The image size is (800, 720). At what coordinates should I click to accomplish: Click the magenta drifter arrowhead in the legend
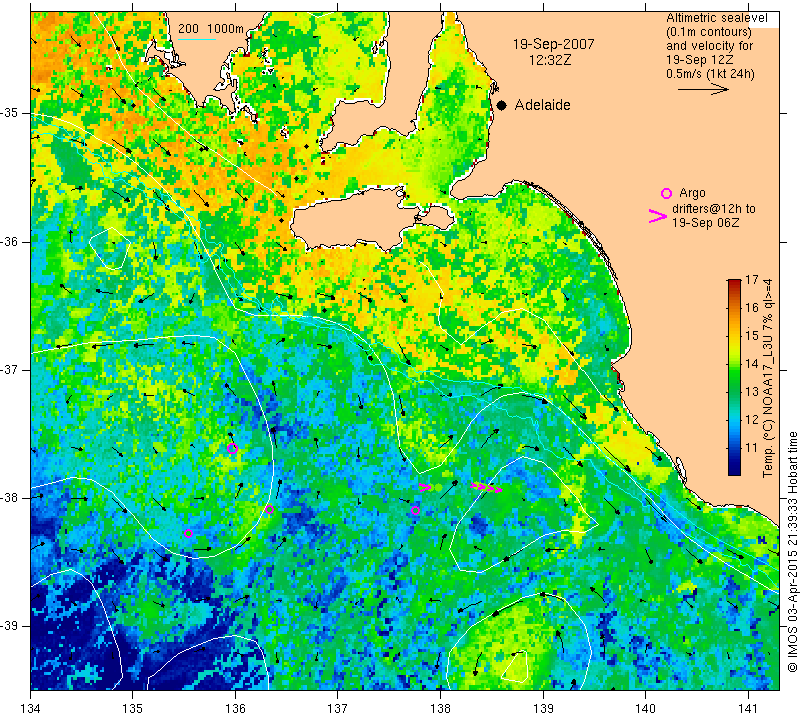(x=658, y=216)
